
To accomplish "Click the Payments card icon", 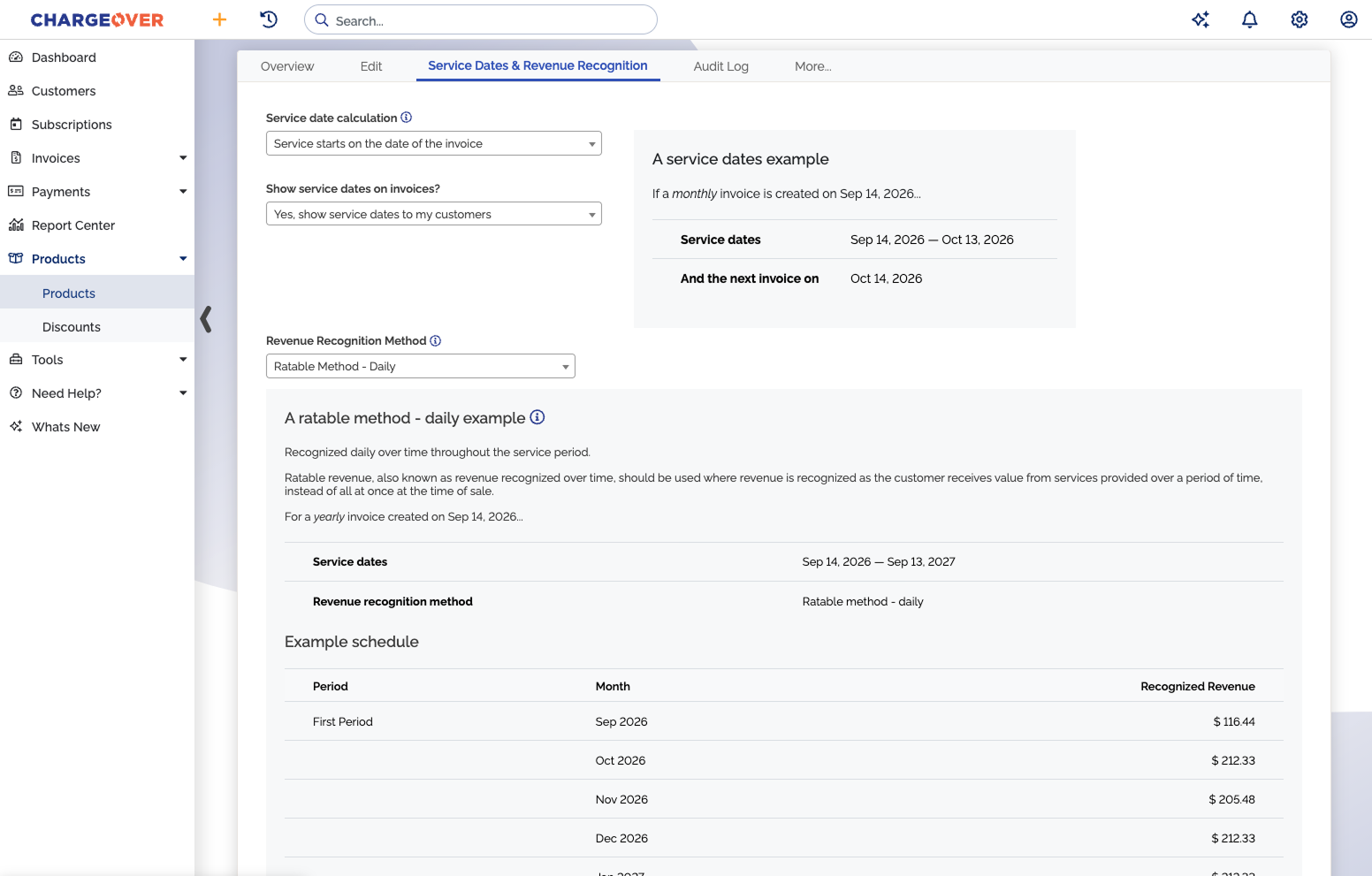I will pos(16,192).
